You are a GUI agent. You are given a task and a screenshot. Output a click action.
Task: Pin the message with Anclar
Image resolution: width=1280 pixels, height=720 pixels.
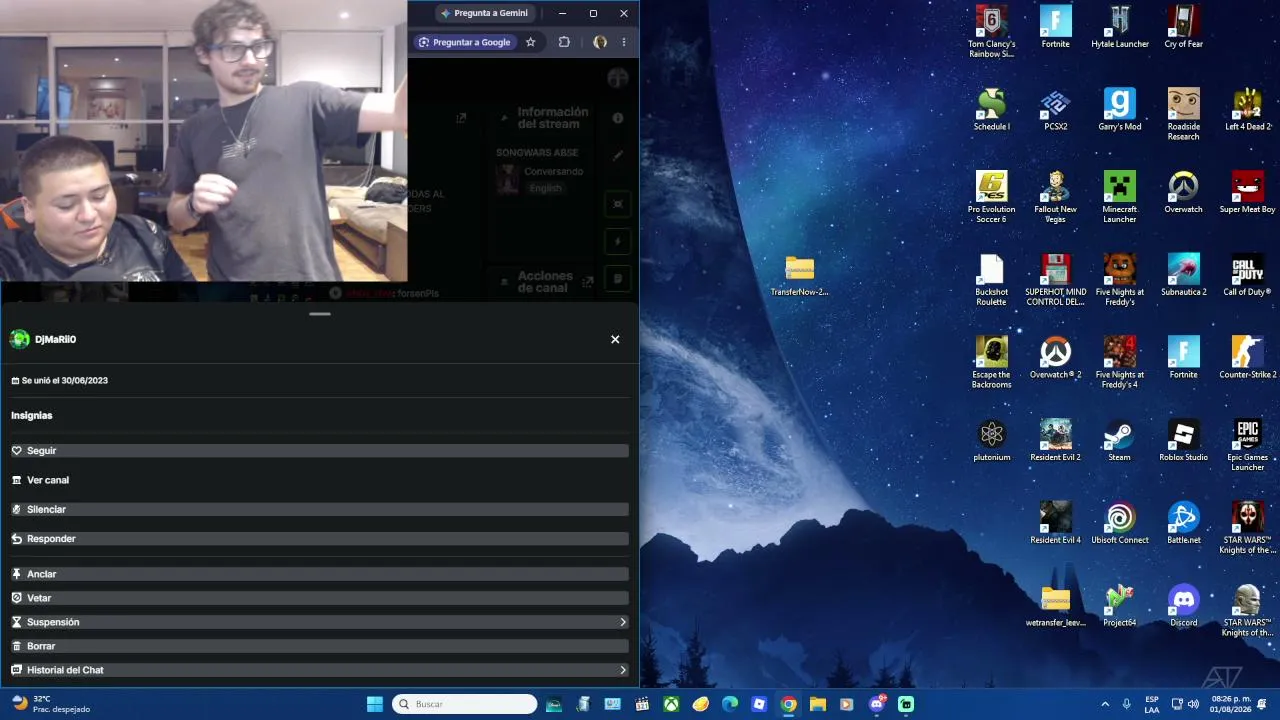coord(320,574)
